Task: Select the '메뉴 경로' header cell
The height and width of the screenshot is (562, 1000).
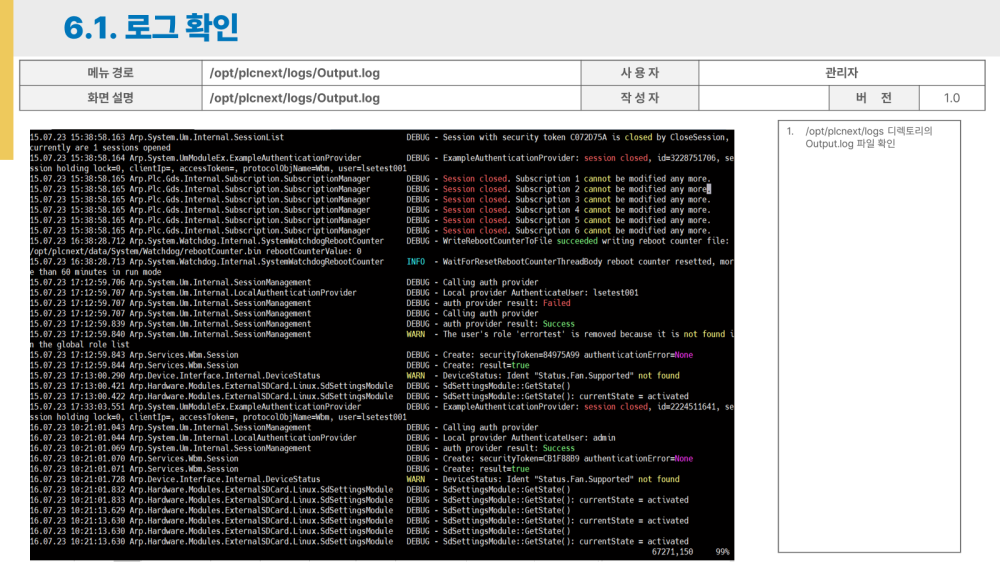Action: coord(110,73)
